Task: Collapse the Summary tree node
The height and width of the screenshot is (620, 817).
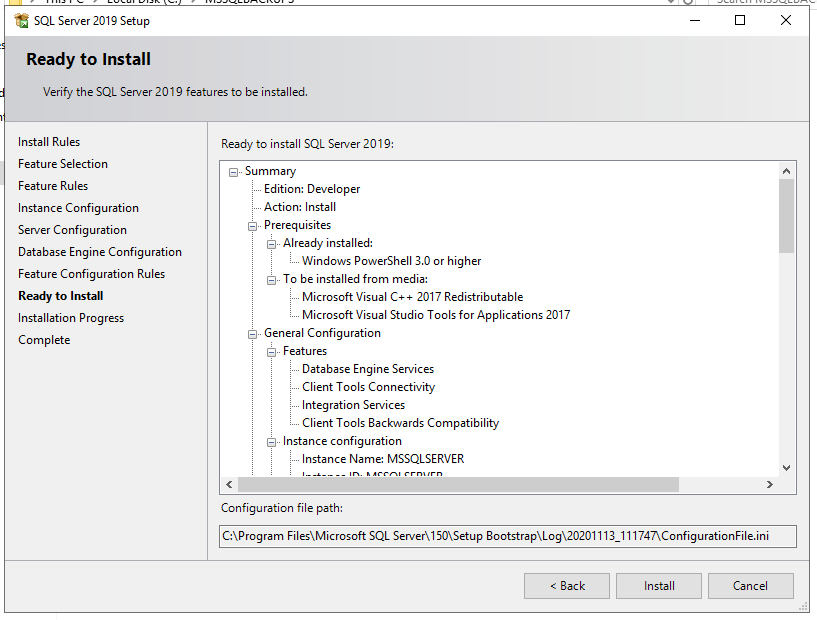Action: coord(233,172)
